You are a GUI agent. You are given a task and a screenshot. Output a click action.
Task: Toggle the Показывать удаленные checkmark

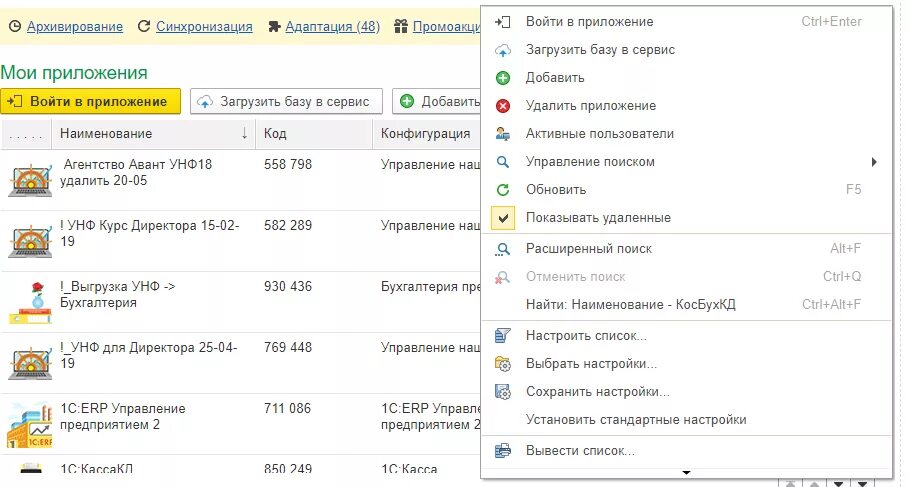pyautogui.click(x=503, y=218)
